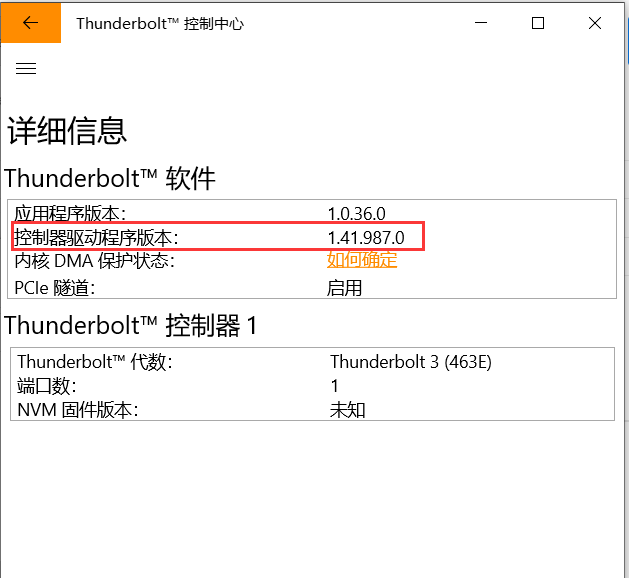629x578 pixels.
Task: Select the Thunderbolt™ 软件 section heading
Action: 110,178
